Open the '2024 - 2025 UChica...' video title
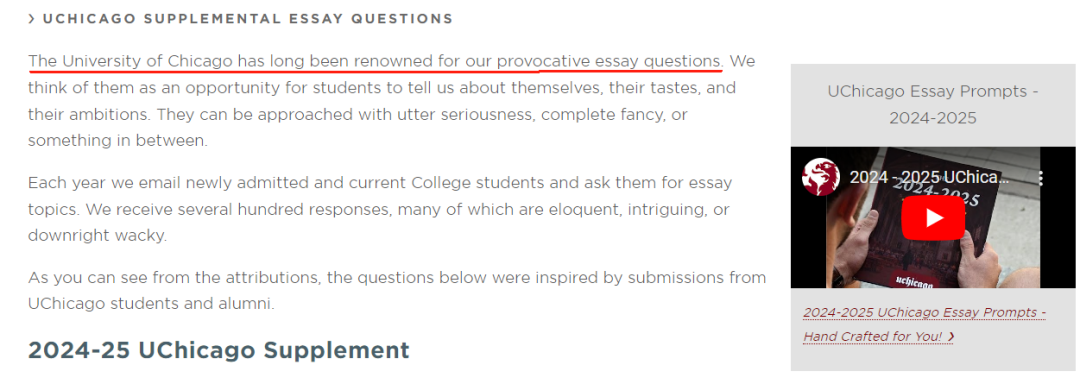 pos(929,177)
